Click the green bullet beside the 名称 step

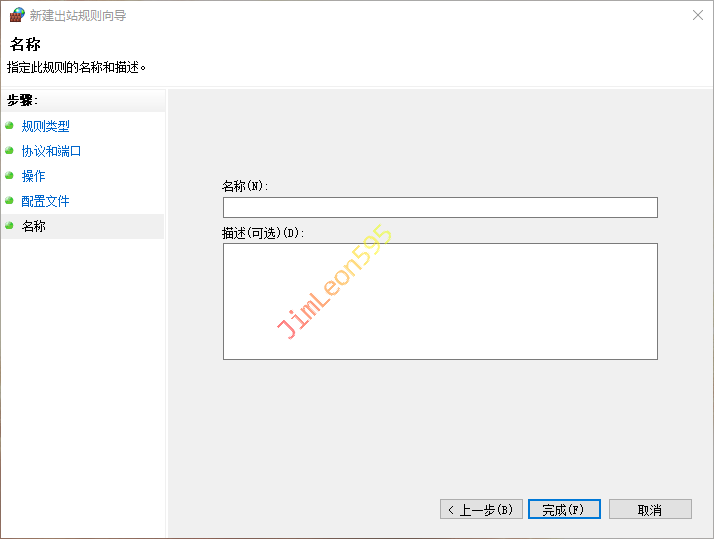tap(9, 226)
